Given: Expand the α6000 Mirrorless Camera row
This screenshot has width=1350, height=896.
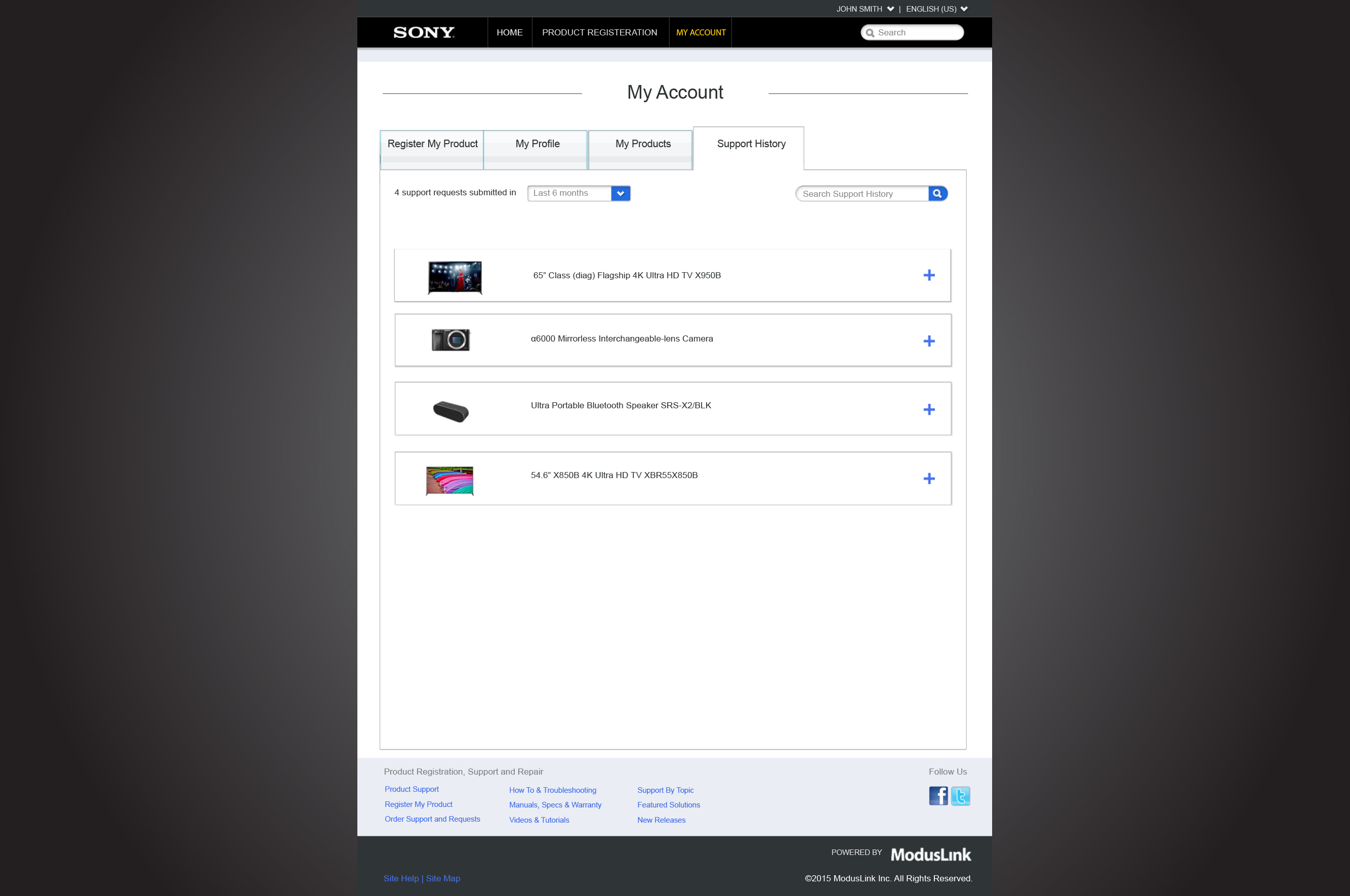Looking at the screenshot, I should tap(929, 341).
